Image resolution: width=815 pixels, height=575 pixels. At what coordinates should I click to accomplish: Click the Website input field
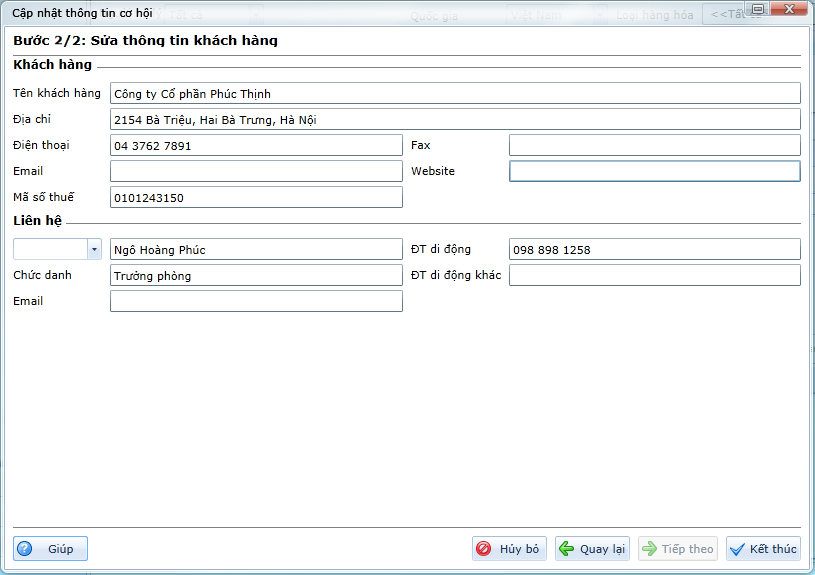point(654,171)
